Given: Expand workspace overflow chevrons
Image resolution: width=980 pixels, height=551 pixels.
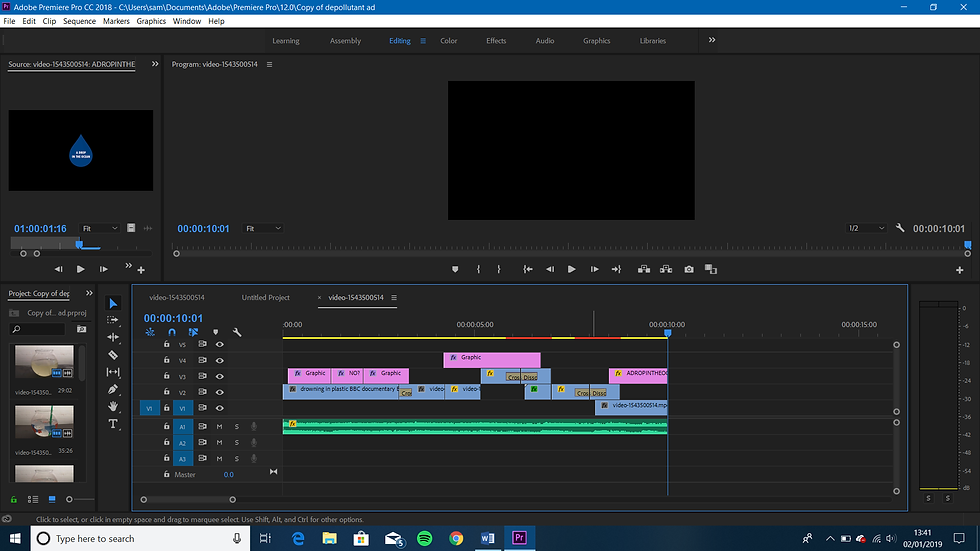Looking at the screenshot, I should pos(712,40).
